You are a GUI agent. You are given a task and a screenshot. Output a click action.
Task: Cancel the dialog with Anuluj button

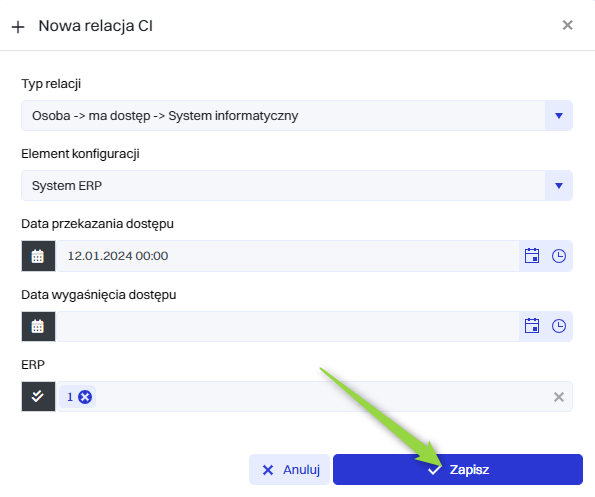coord(290,470)
